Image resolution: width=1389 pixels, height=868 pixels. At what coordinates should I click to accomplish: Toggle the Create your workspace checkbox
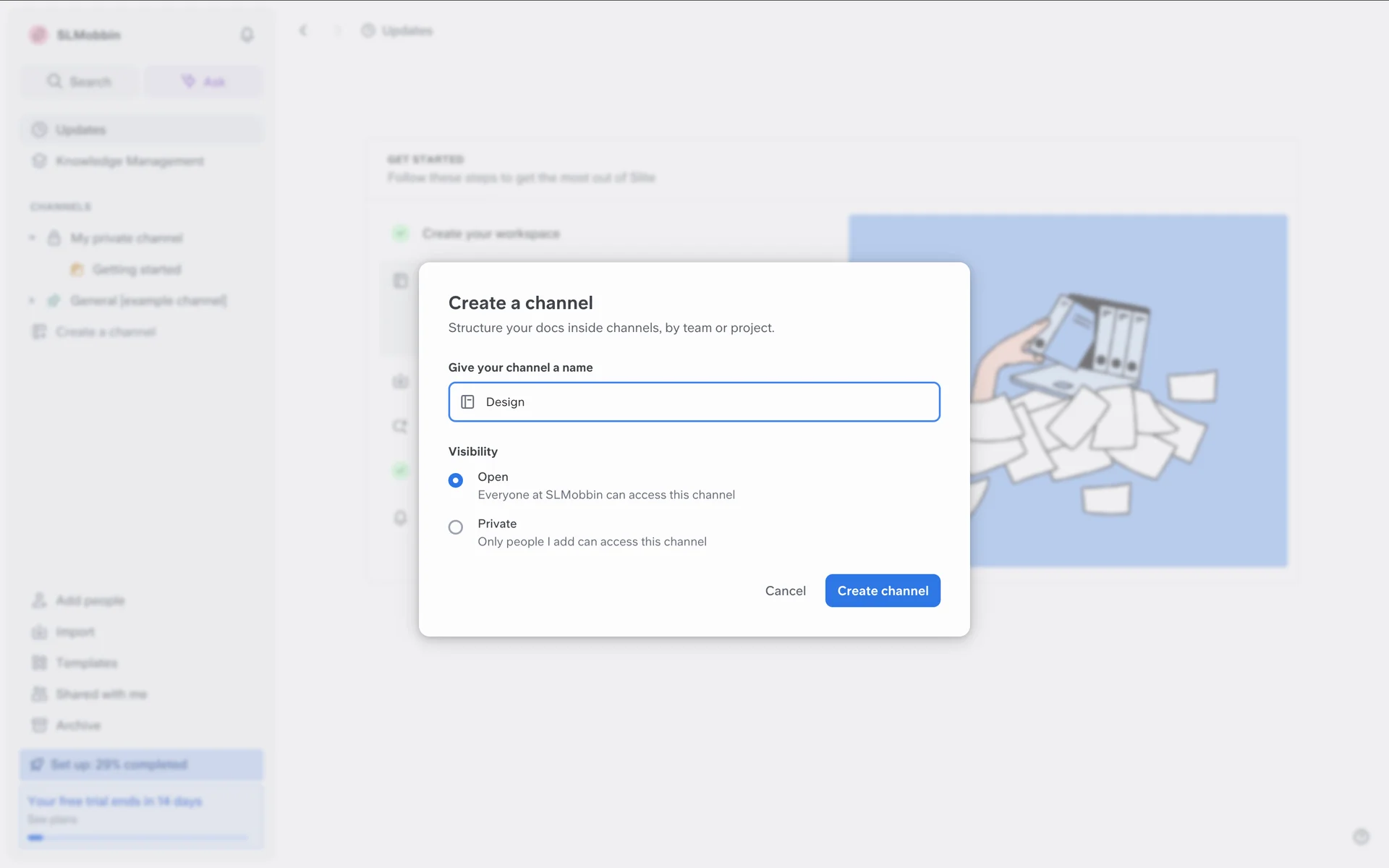click(x=400, y=234)
